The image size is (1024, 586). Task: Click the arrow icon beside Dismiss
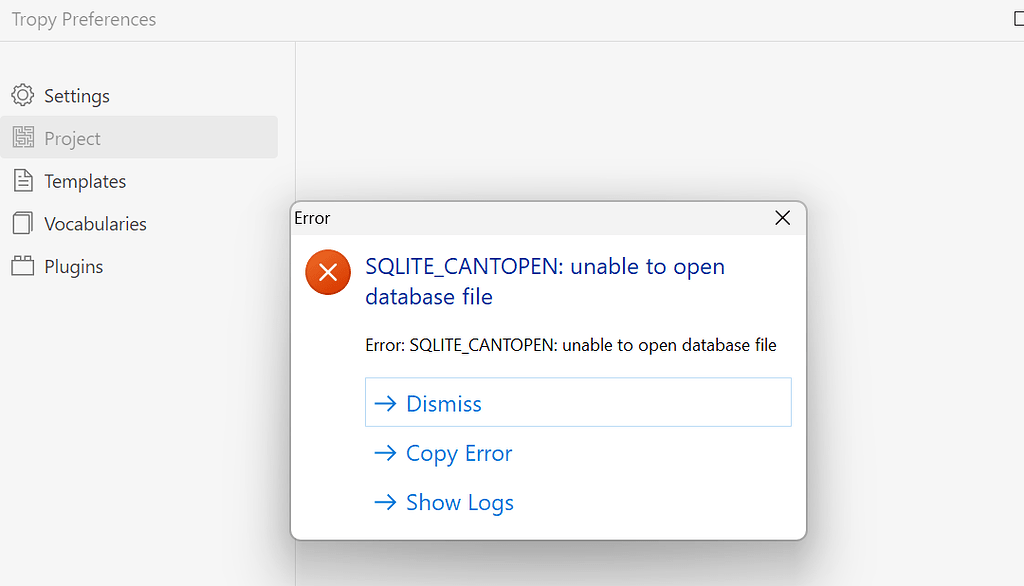[x=385, y=403]
